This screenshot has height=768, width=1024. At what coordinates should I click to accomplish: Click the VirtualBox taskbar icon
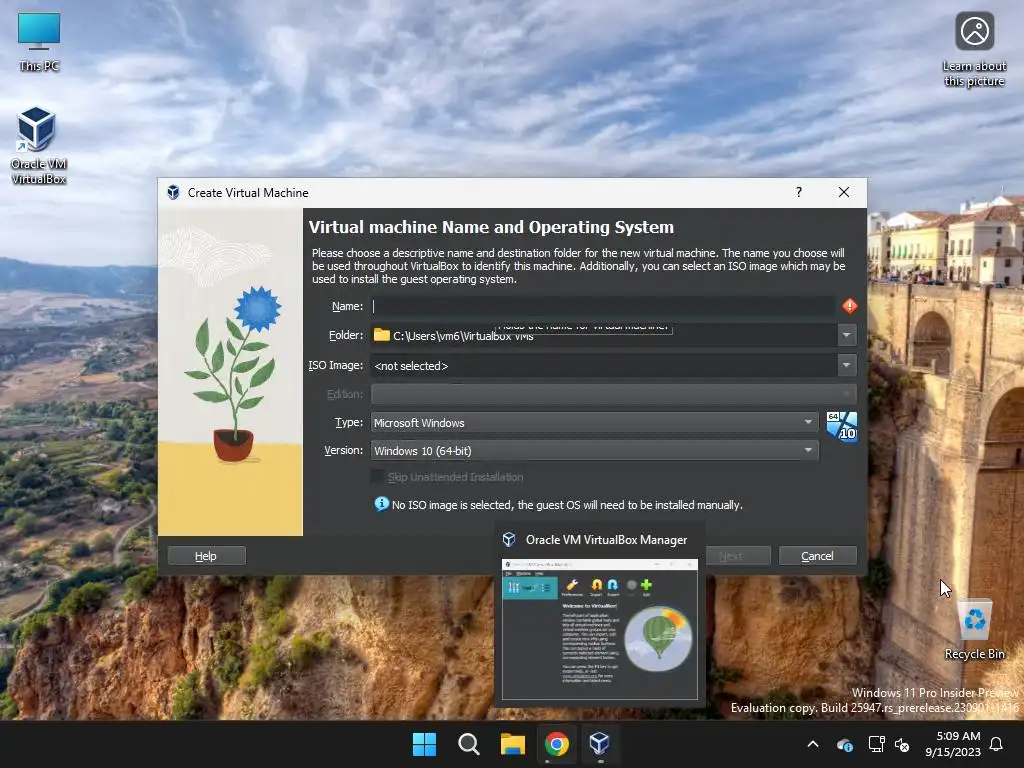pos(600,744)
